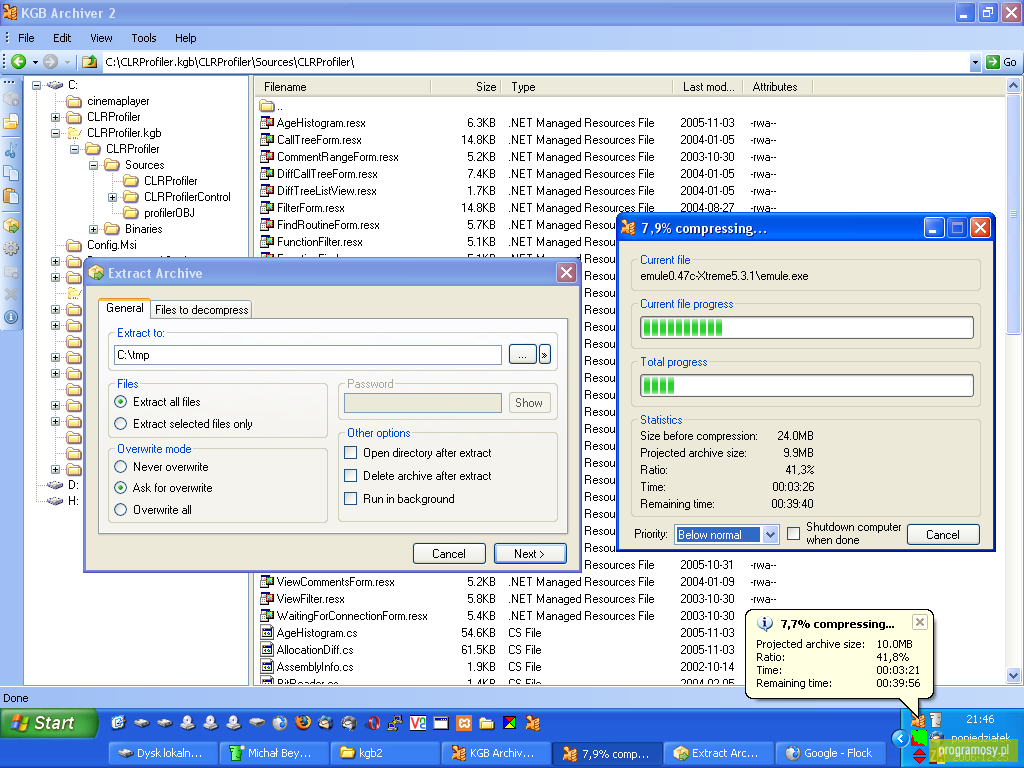Expand the CLRProfilerControl folder node
Viewport: 1024px width, 768px height.
pos(112,197)
